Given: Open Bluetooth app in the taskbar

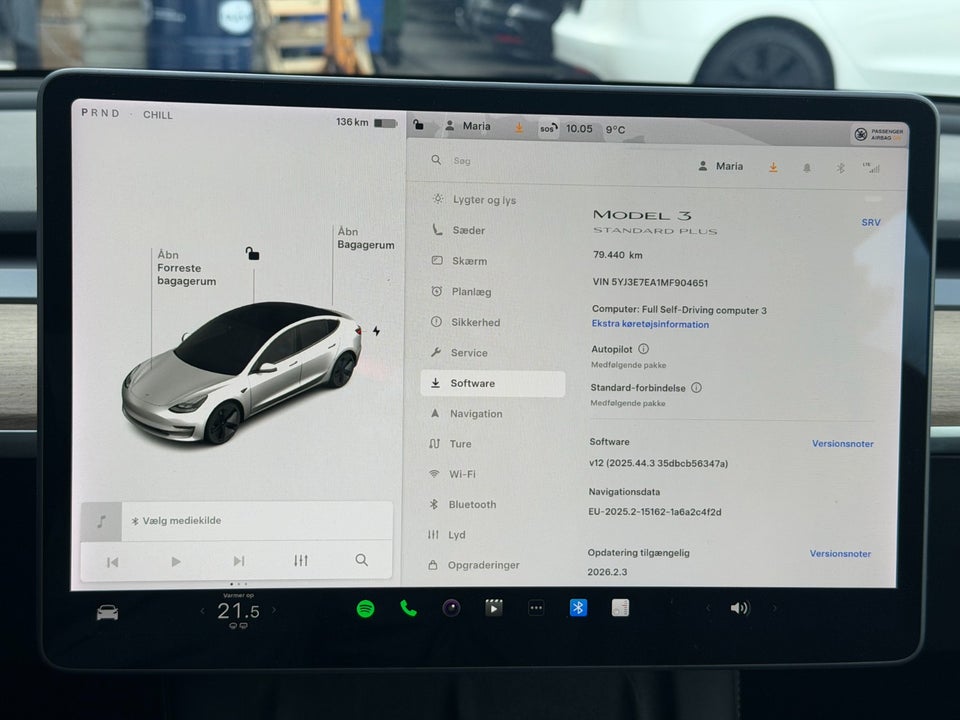Looking at the screenshot, I should click(x=578, y=607).
